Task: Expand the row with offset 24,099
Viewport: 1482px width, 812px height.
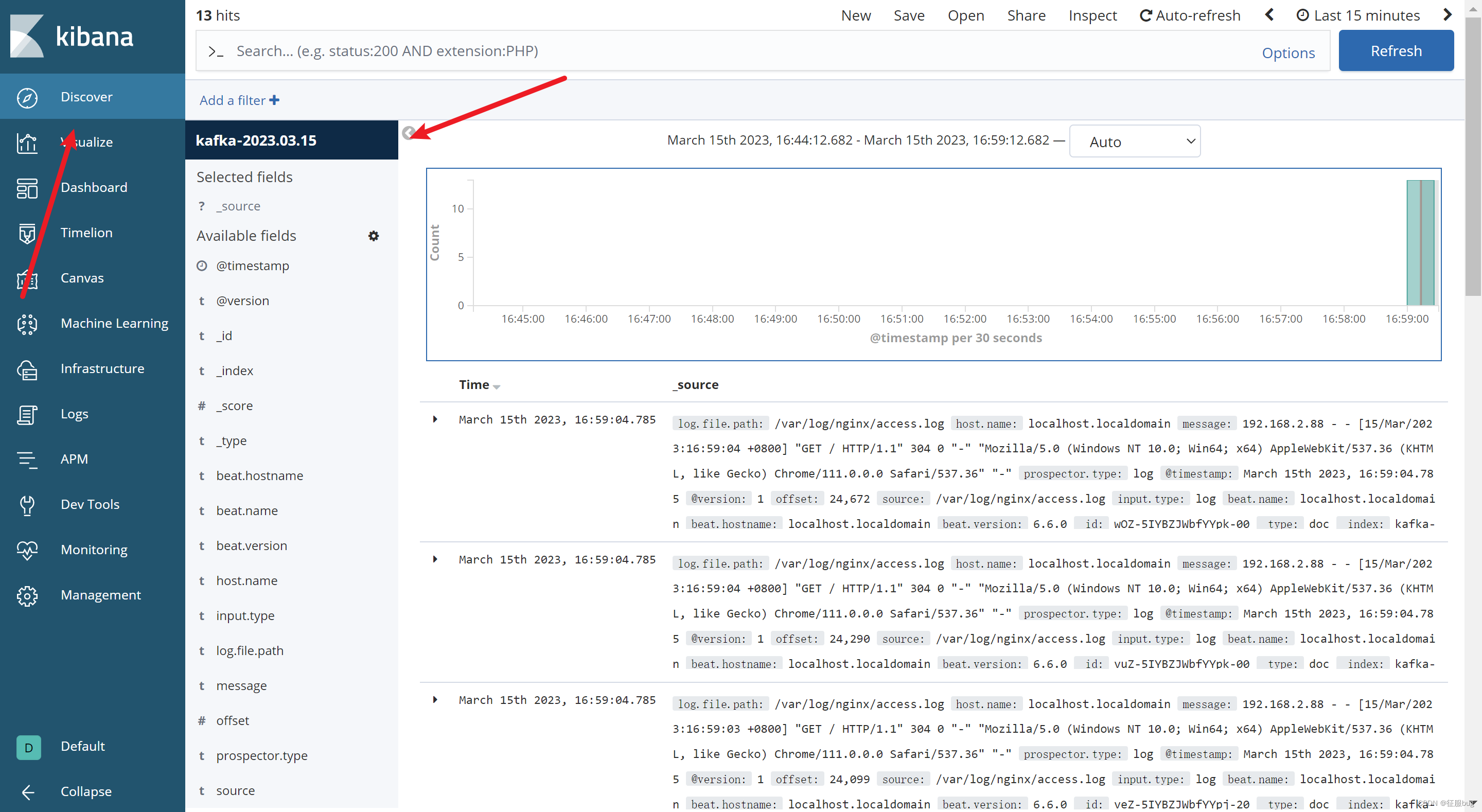Action: click(x=435, y=700)
